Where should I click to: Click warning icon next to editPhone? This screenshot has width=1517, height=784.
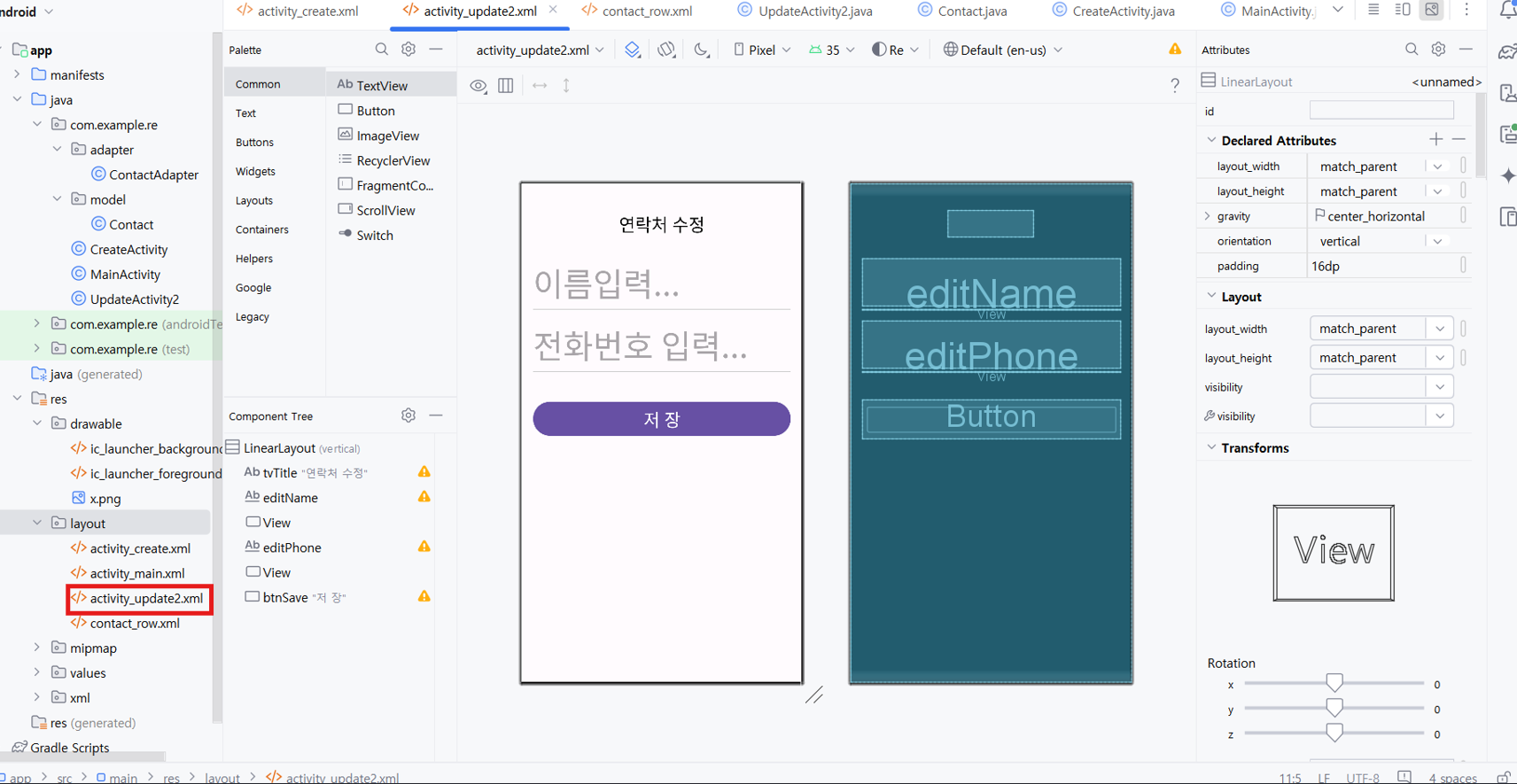pyautogui.click(x=424, y=547)
